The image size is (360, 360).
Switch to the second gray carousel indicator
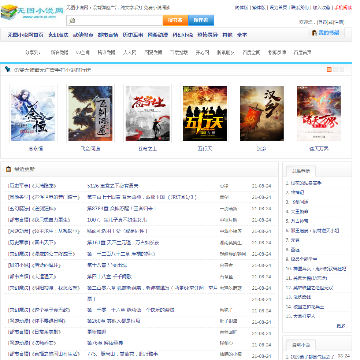pos(335,69)
